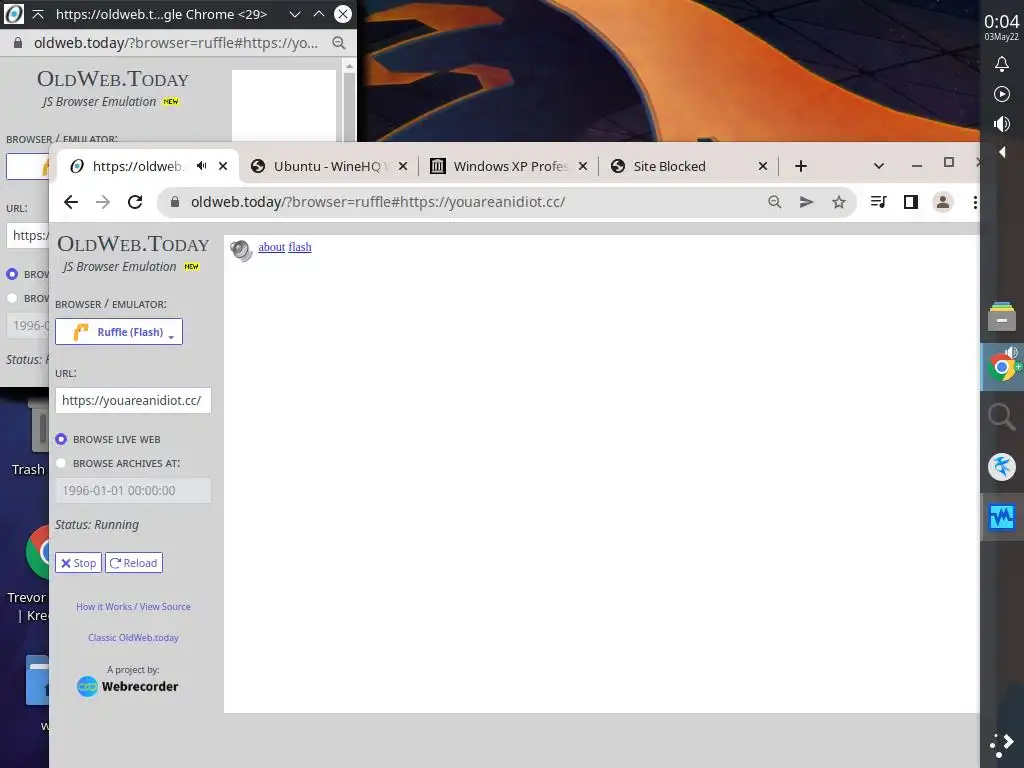This screenshot has height=768, width=1024.
Task: Switch to the Ubuntu - WineHQ tab
Action: point(327,166)
